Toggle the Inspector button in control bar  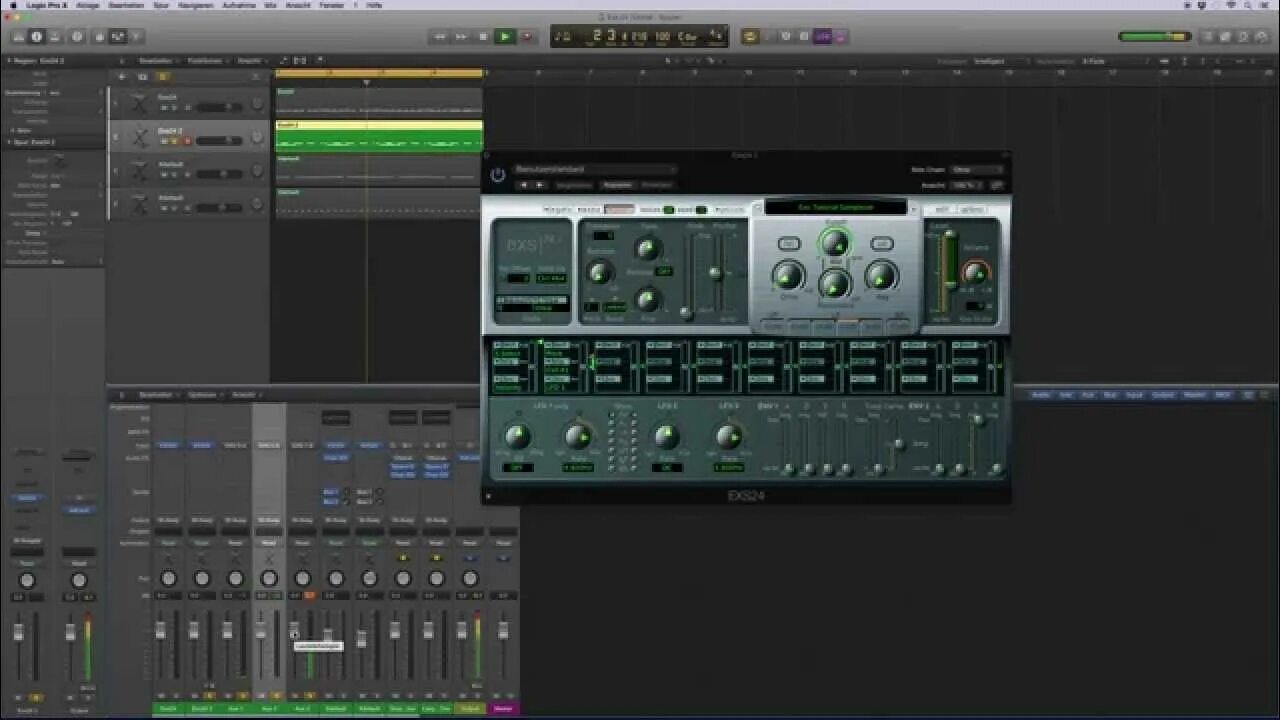[37, 36]
